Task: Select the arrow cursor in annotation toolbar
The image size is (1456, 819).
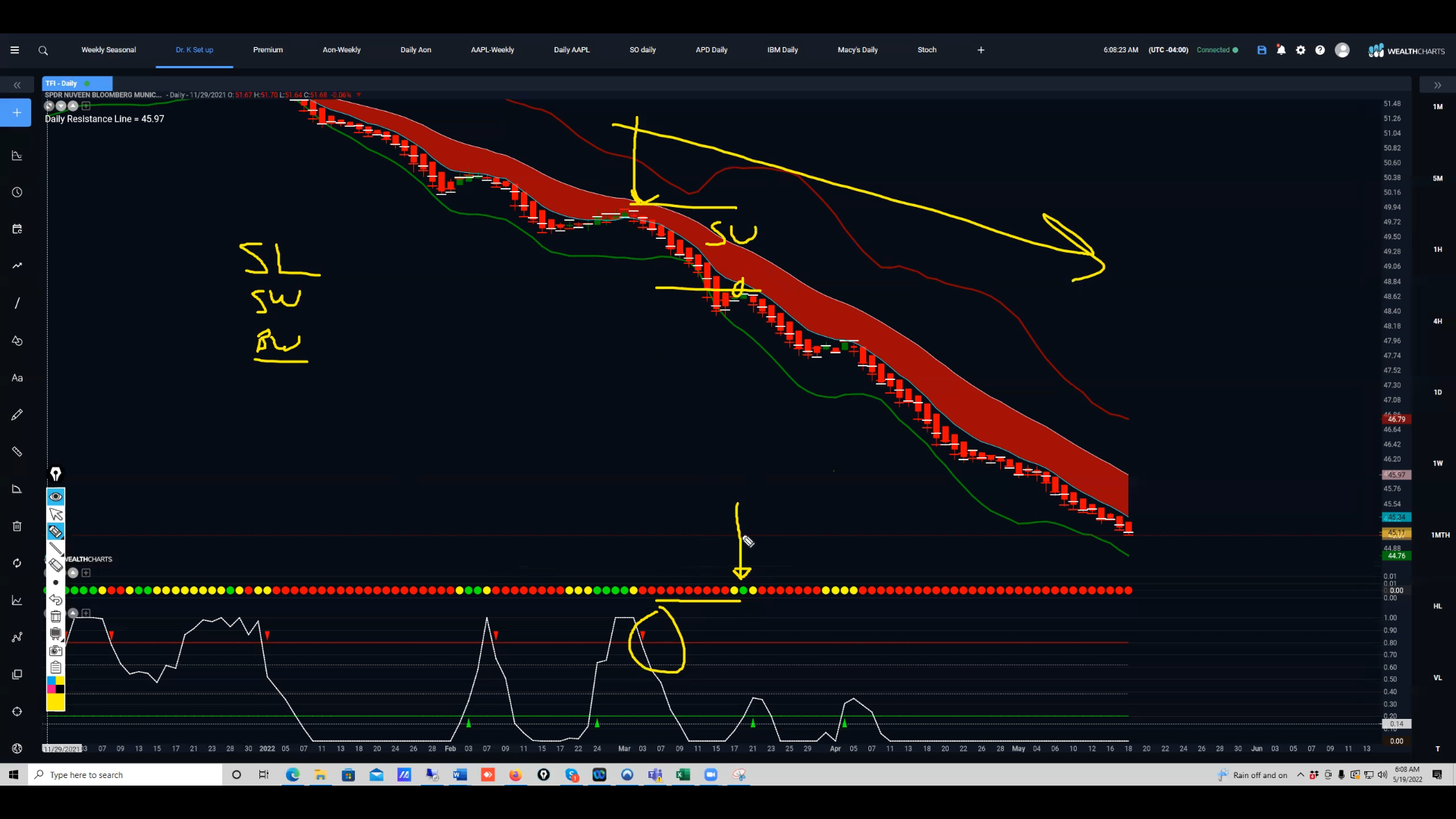Action: tap(55, 514)
